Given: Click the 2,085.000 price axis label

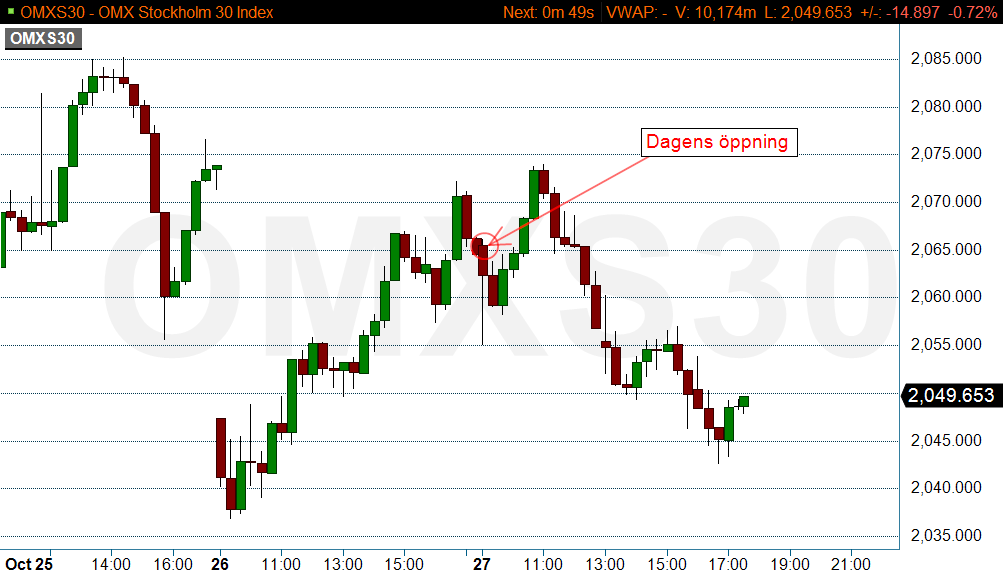Looking at the screenshot, I should point(946,59).
